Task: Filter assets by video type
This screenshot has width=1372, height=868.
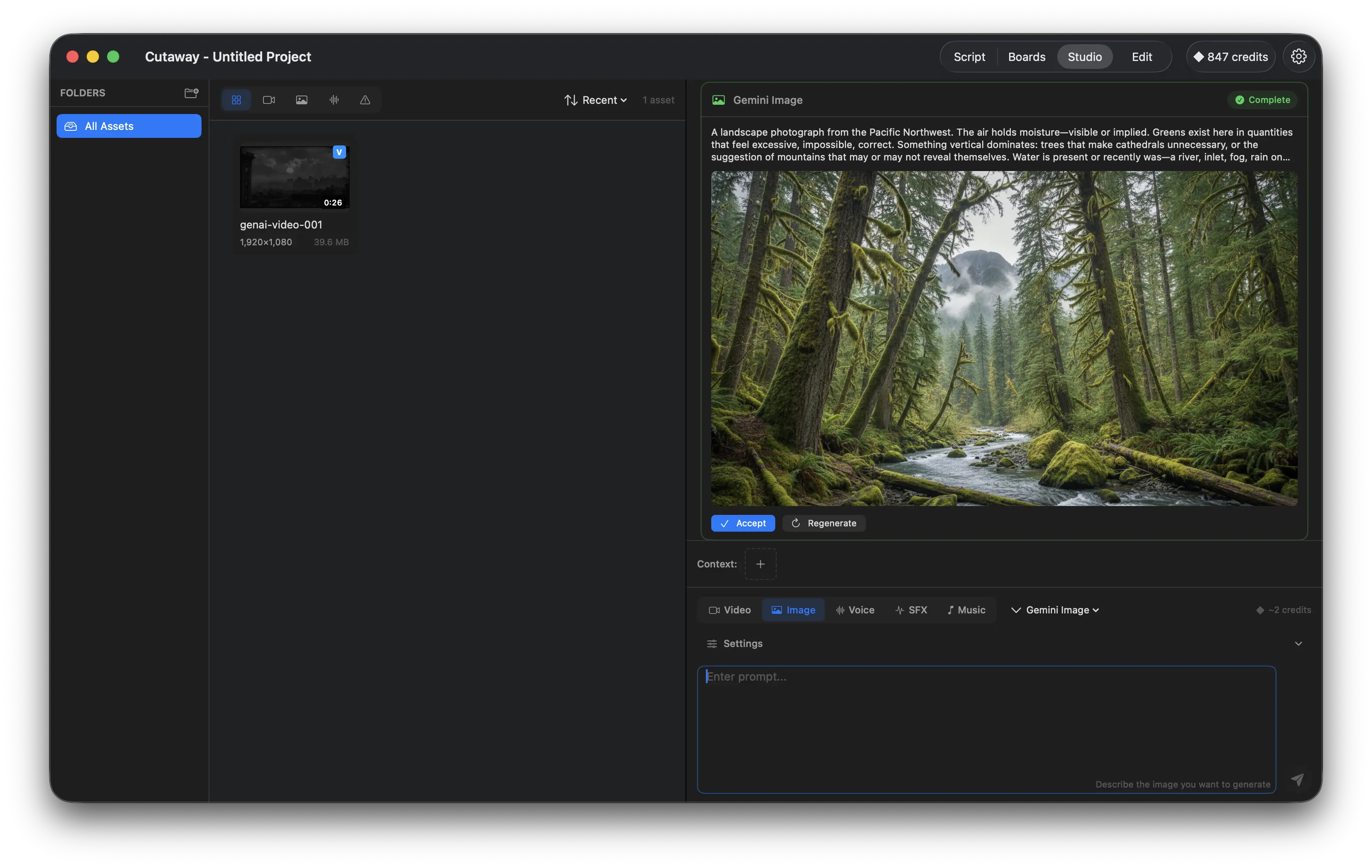Action: [269, 100]
